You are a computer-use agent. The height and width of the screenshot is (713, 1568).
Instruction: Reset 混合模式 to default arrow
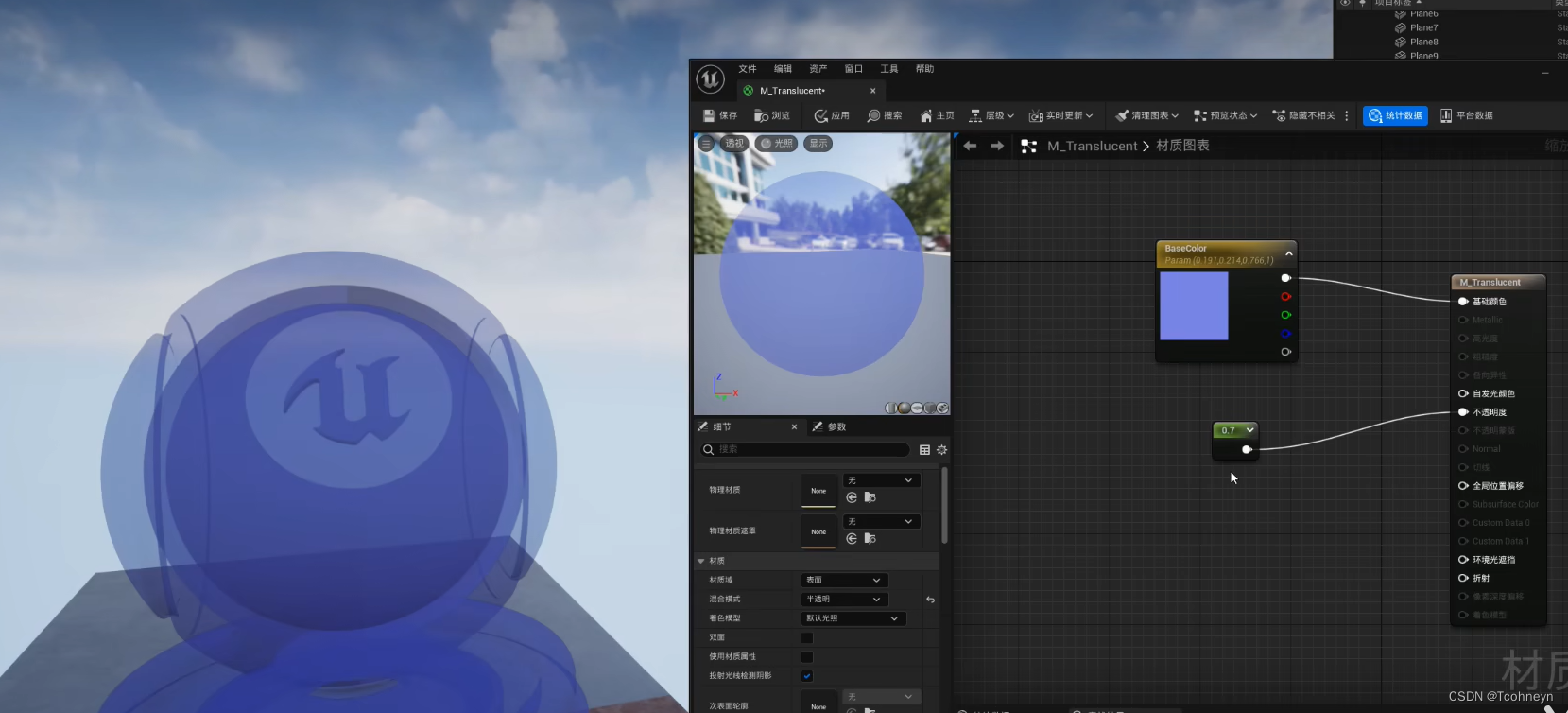[x=930, y=600]
